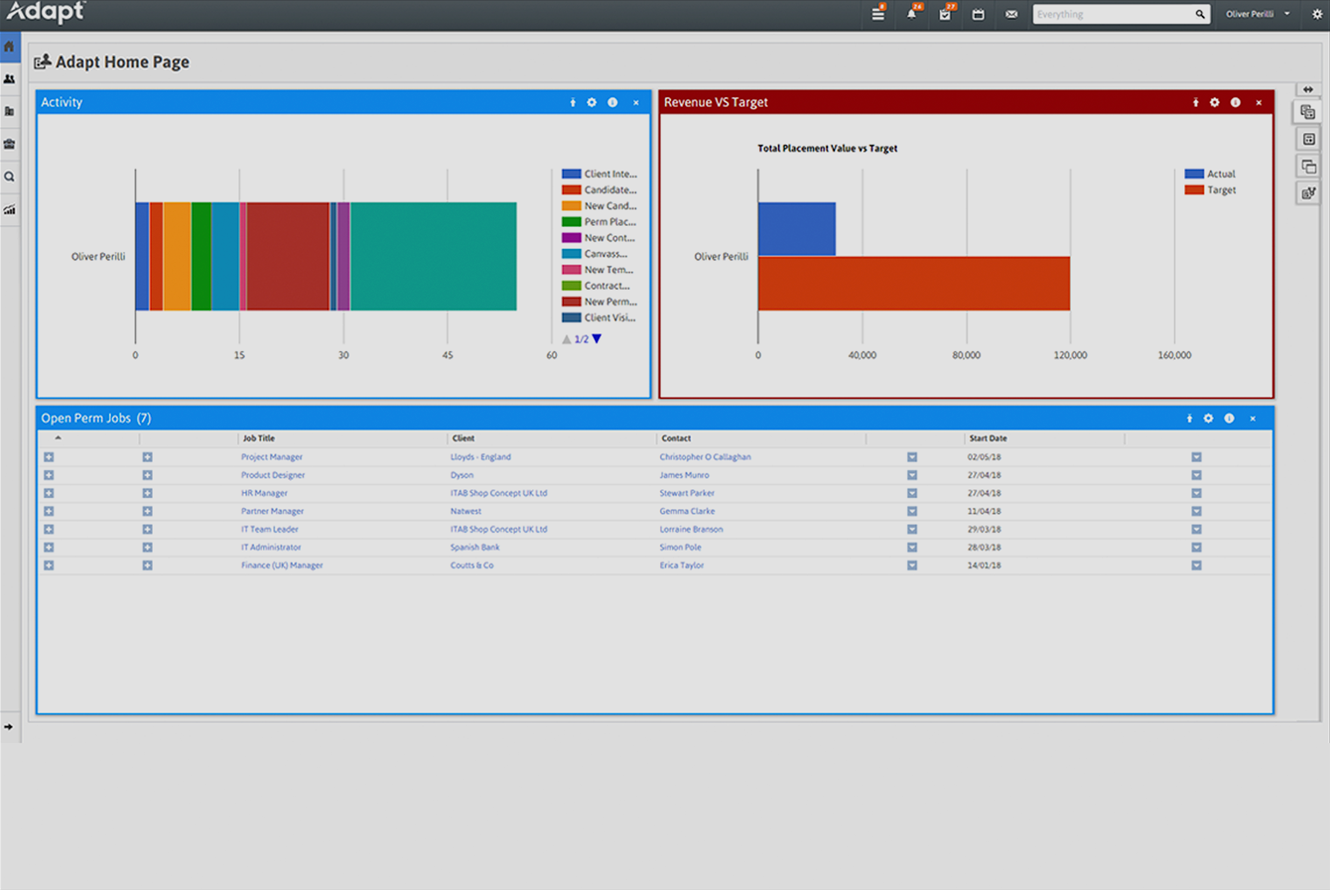The image size is (1330, 890).
Task: Open the envelope messages icon
Action: (x=1011, y=15)
